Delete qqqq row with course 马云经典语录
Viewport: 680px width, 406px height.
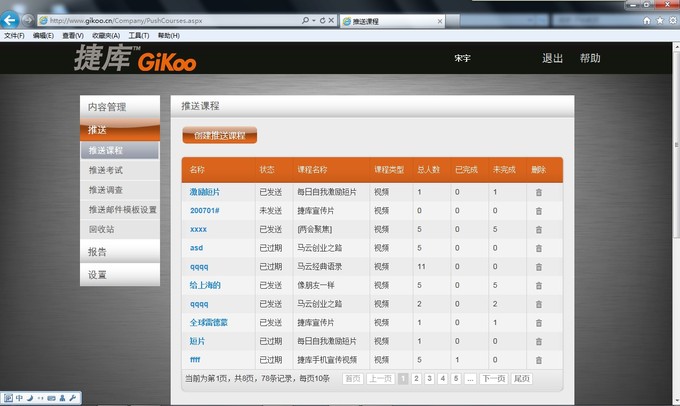(x=539, y=267)
